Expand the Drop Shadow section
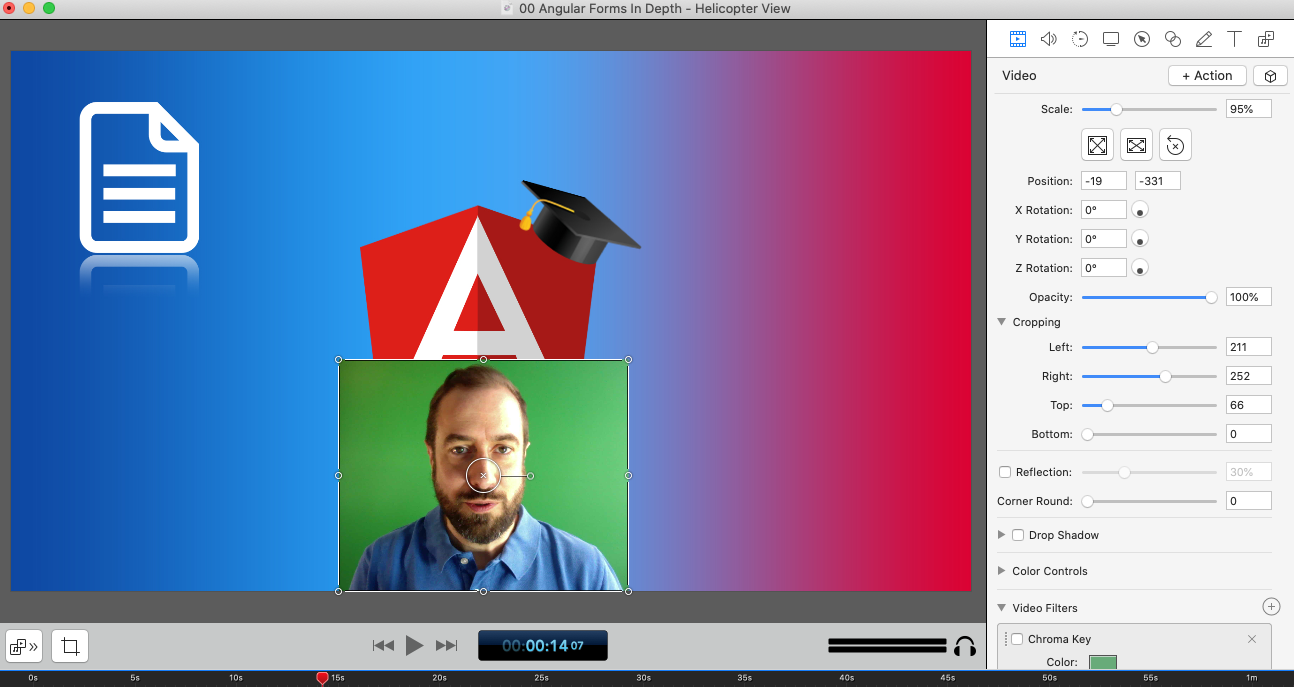This screenshot has height=687, width=1294. (x=1002, y=535)
